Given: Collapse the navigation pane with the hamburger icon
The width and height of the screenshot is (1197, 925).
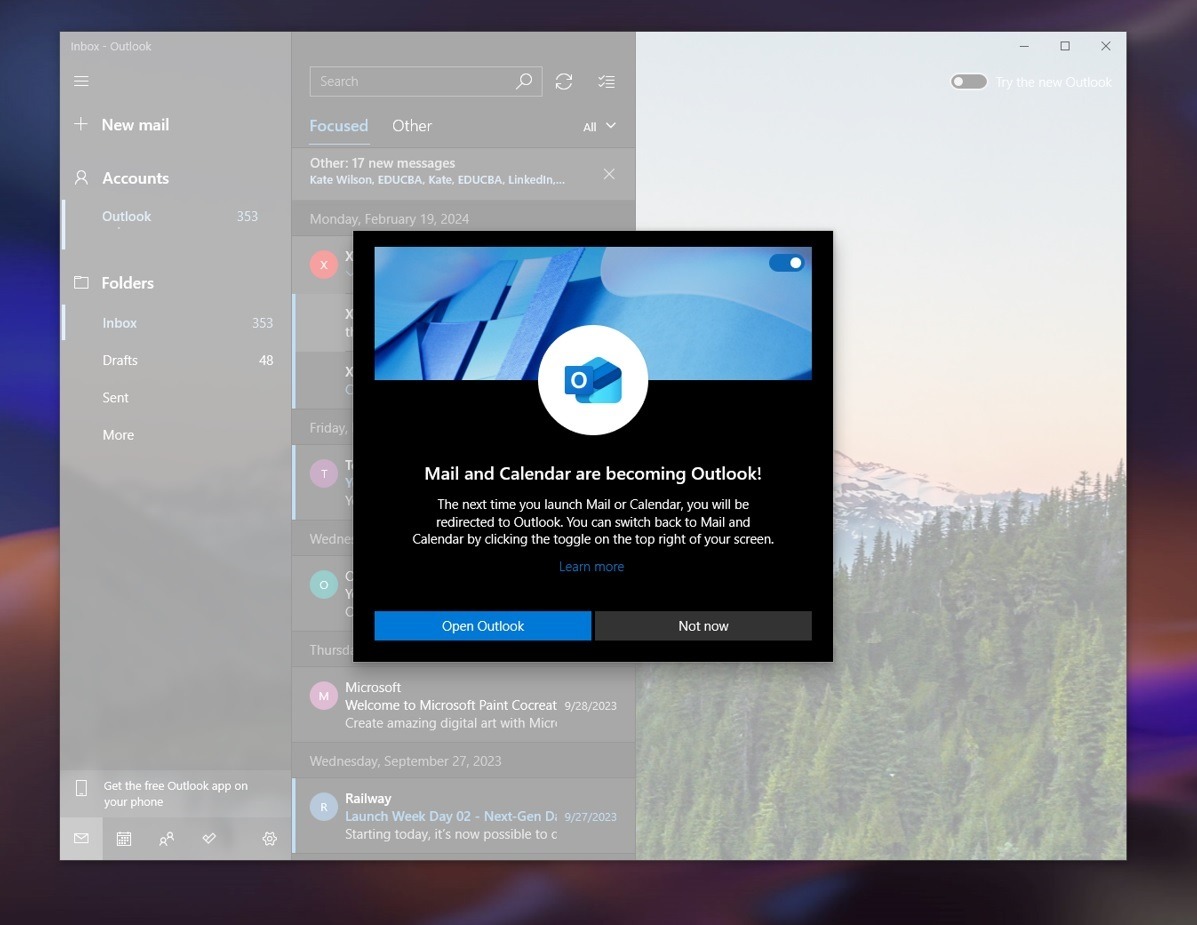Looking at the screenshot, I should click(81, 81).
